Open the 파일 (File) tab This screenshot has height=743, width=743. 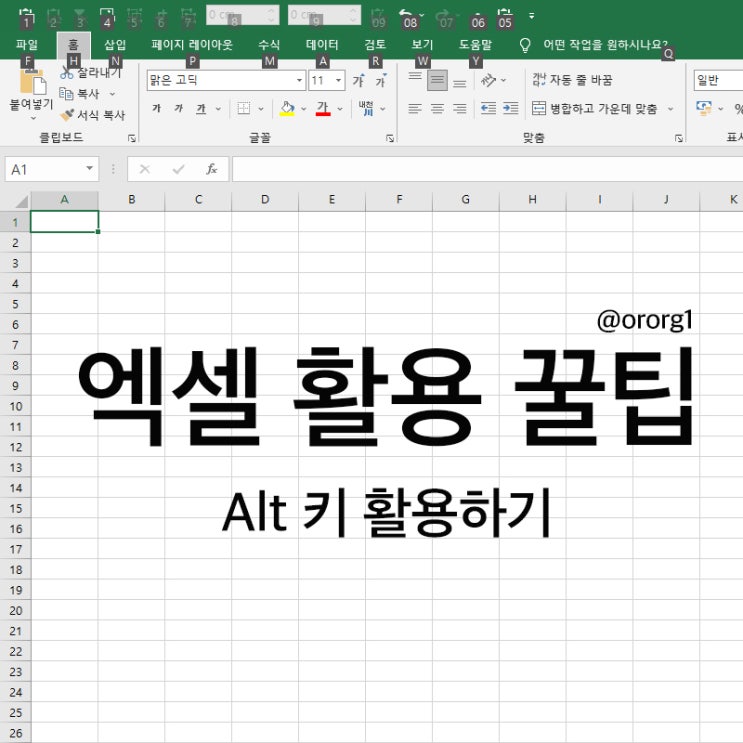(x=27, y=45)
